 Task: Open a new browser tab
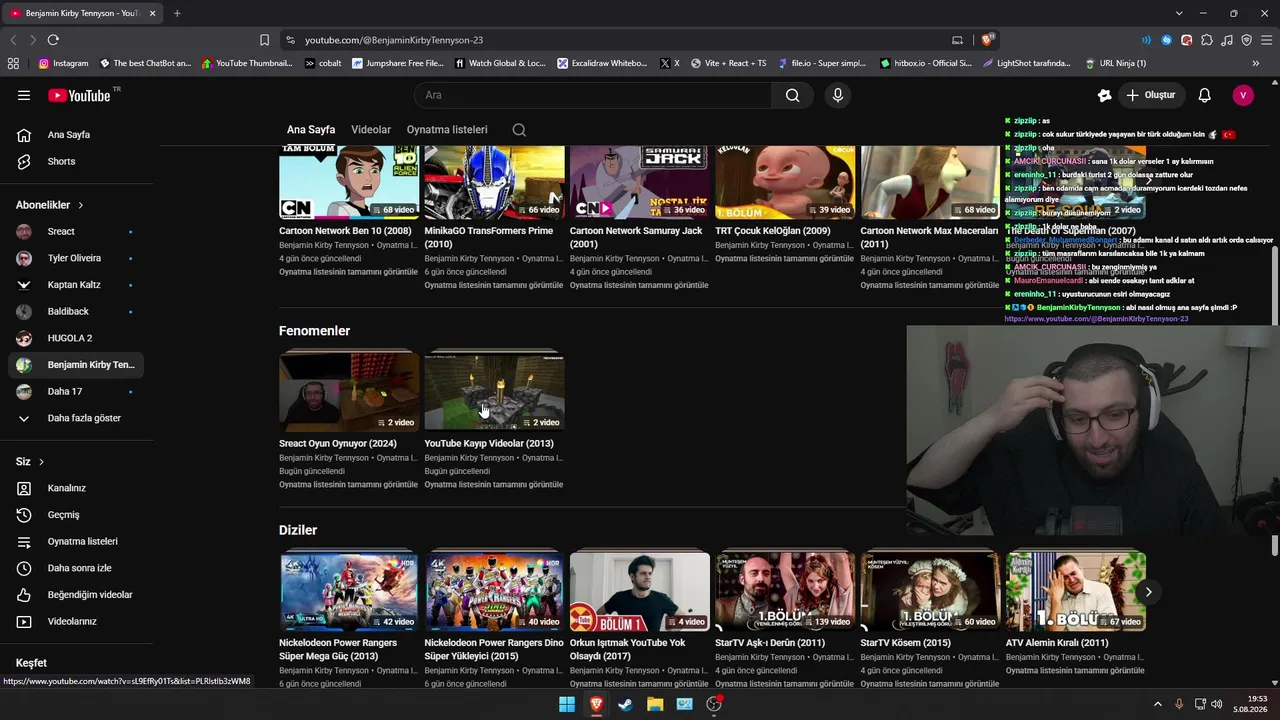(177, 13)
